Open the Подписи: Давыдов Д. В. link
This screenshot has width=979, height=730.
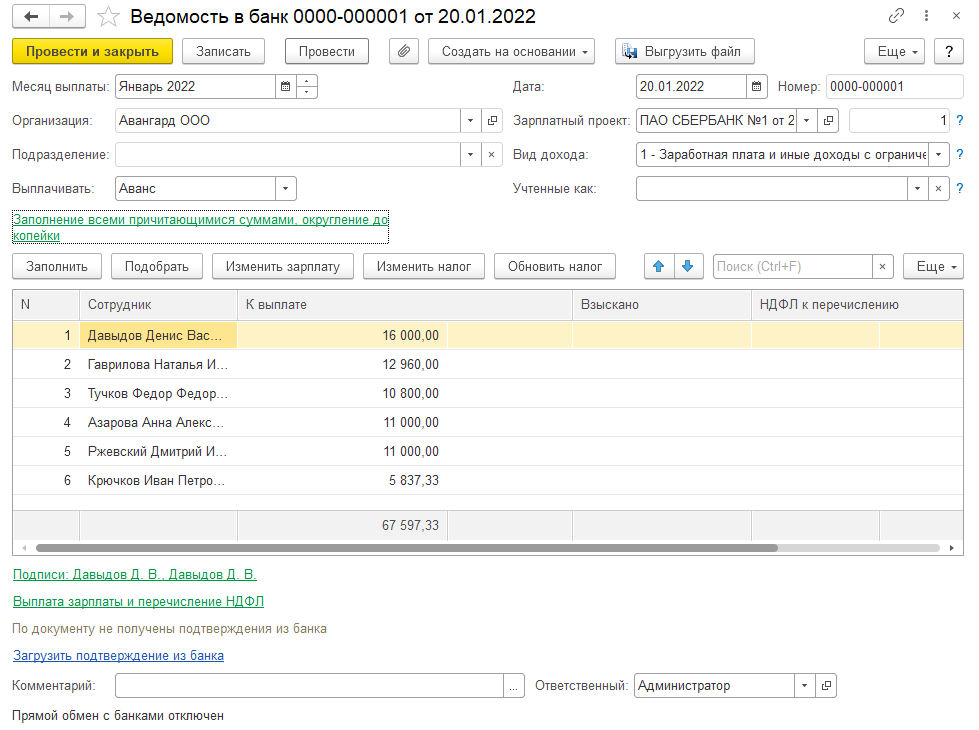tap(135, 575)
